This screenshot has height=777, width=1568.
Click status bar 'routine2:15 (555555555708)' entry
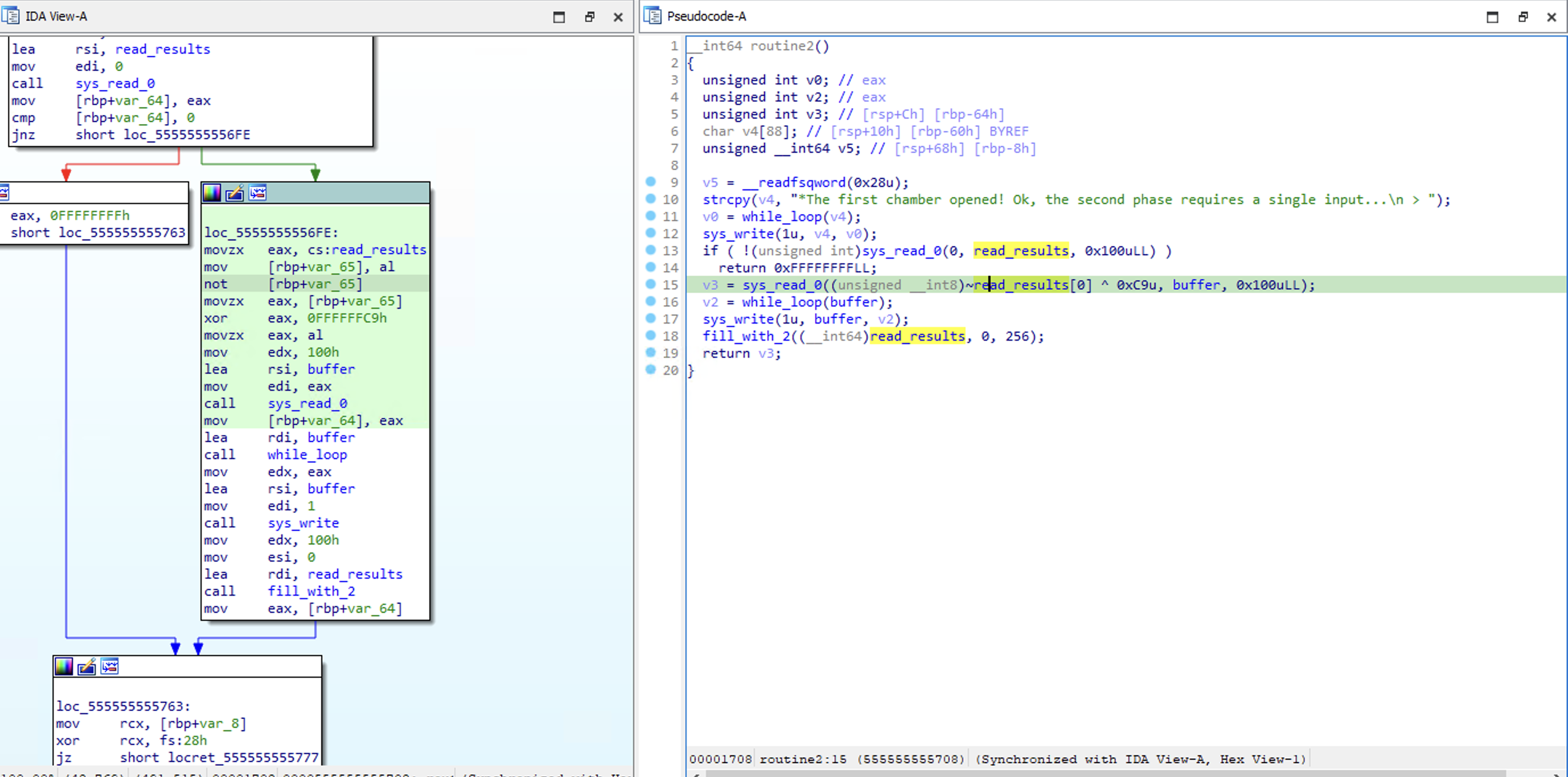coord(862,759)
